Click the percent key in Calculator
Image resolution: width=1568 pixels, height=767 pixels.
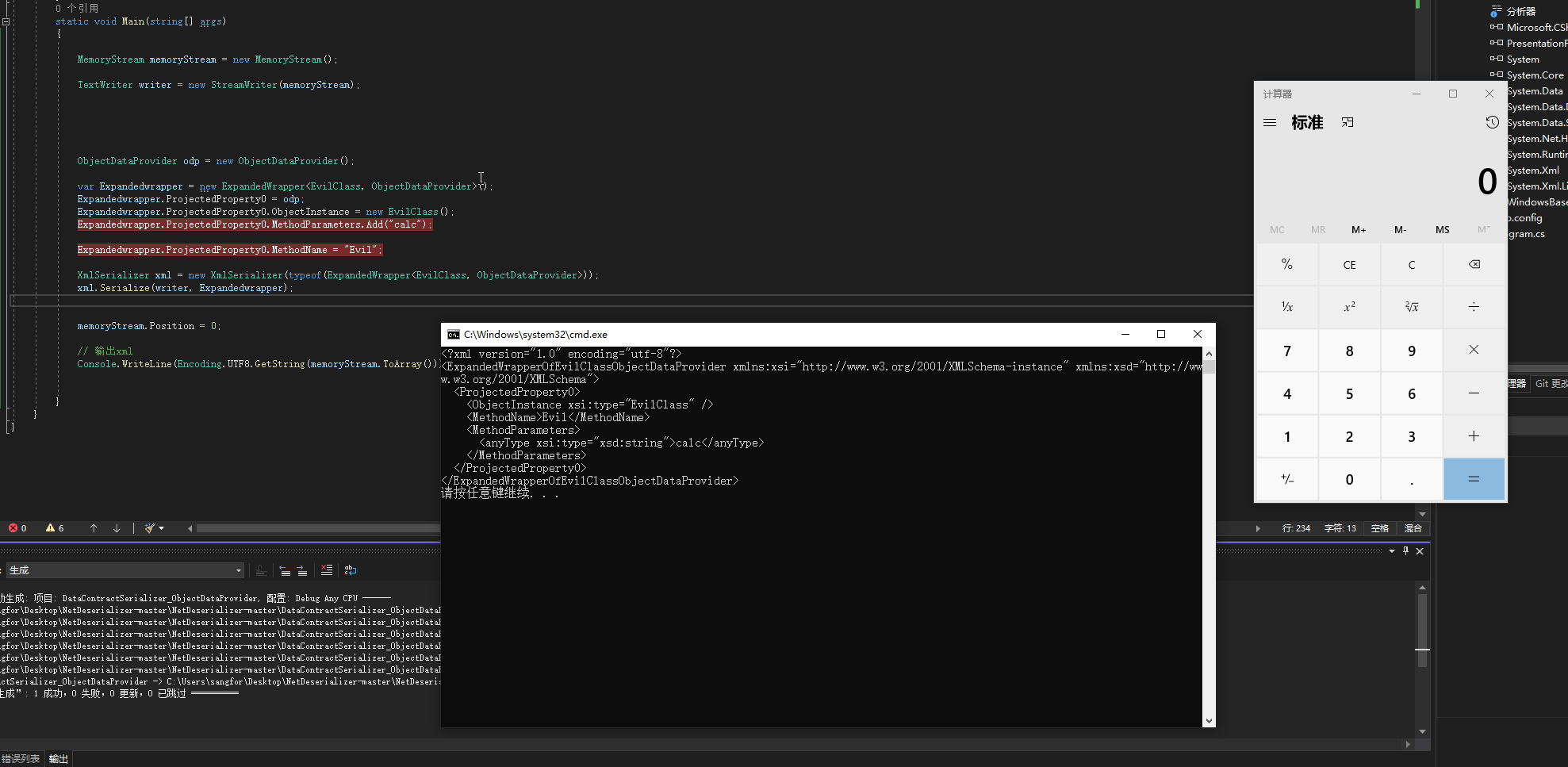(x=1287, y=265)
